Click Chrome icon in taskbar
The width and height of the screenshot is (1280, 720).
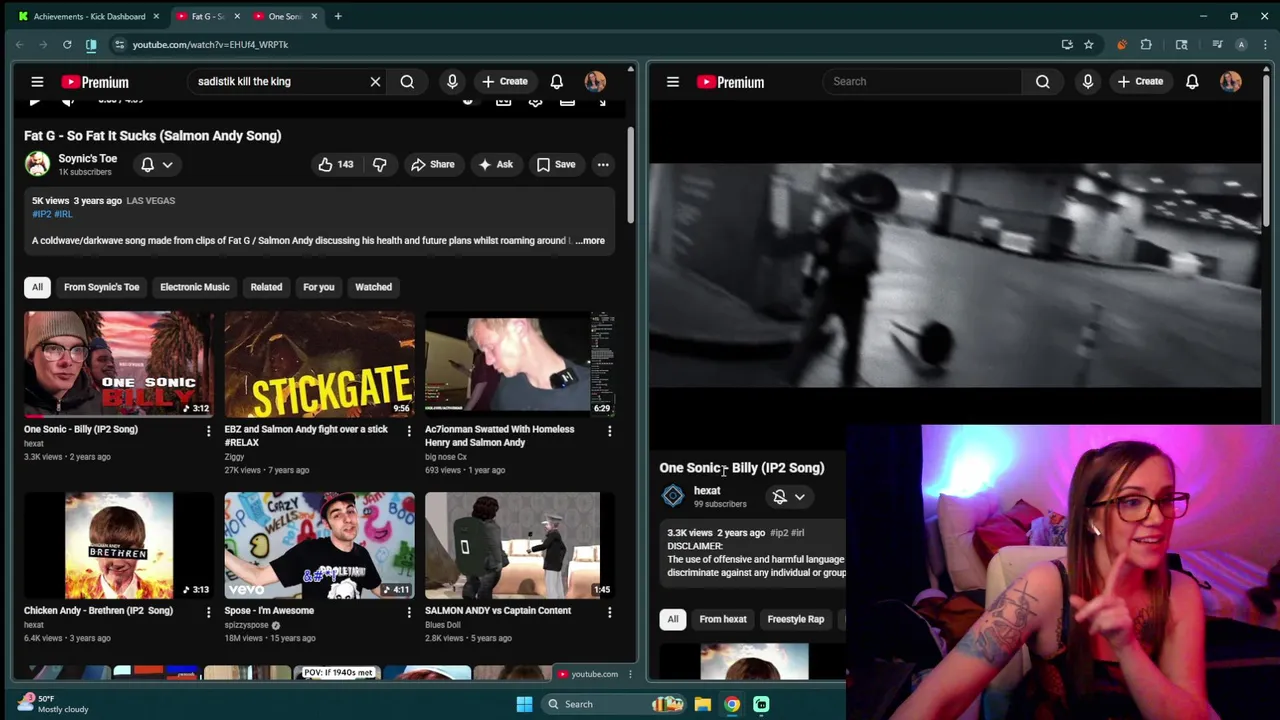[x=732, y=704]
